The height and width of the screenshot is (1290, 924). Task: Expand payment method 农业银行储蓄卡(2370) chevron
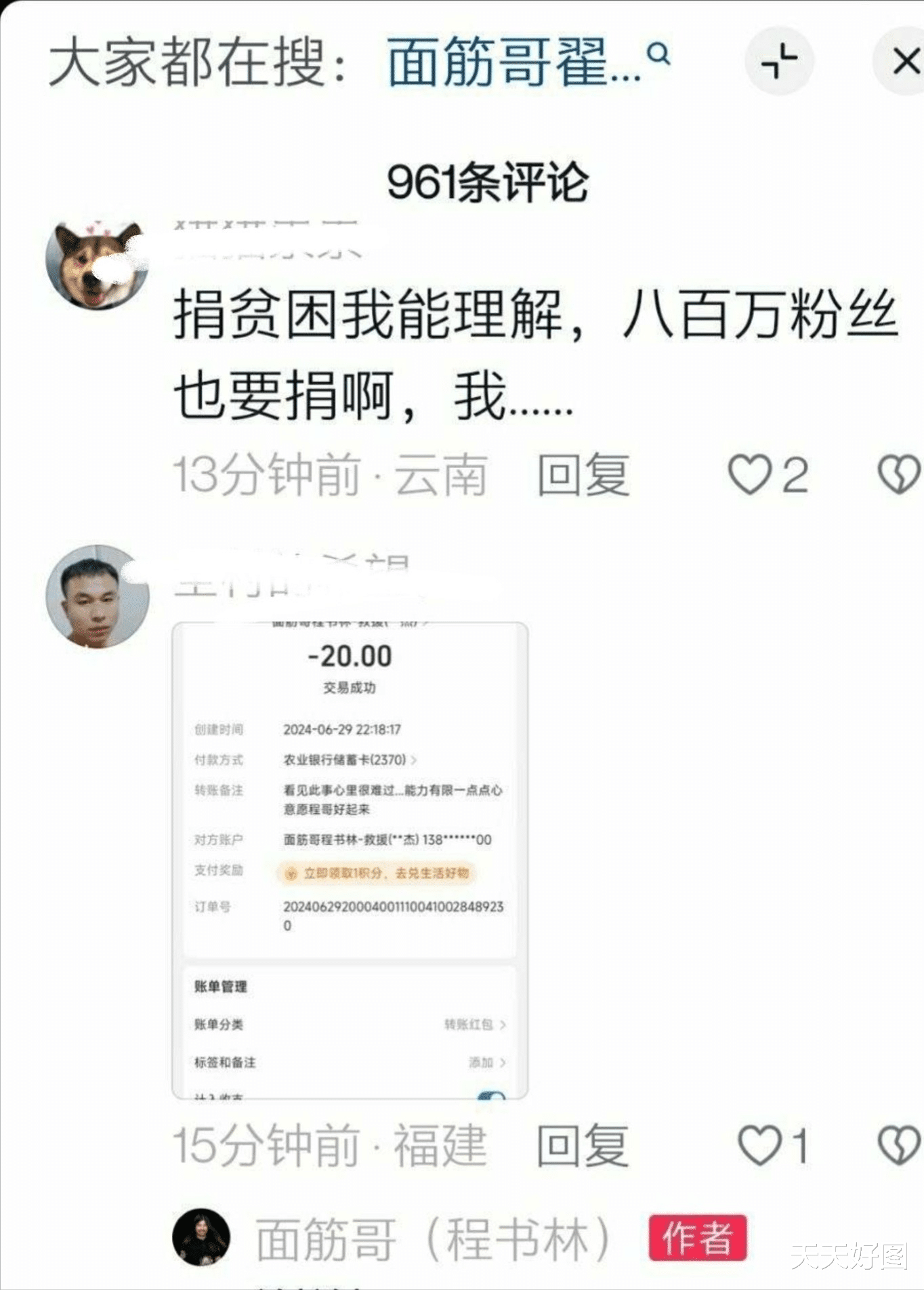click(414, 760)
